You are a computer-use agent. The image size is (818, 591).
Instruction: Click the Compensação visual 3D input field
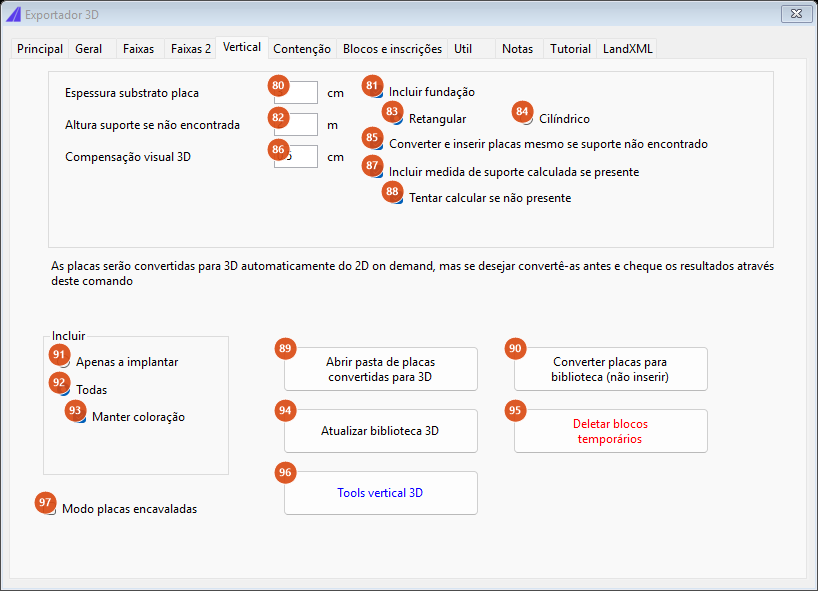coord(296,156)
